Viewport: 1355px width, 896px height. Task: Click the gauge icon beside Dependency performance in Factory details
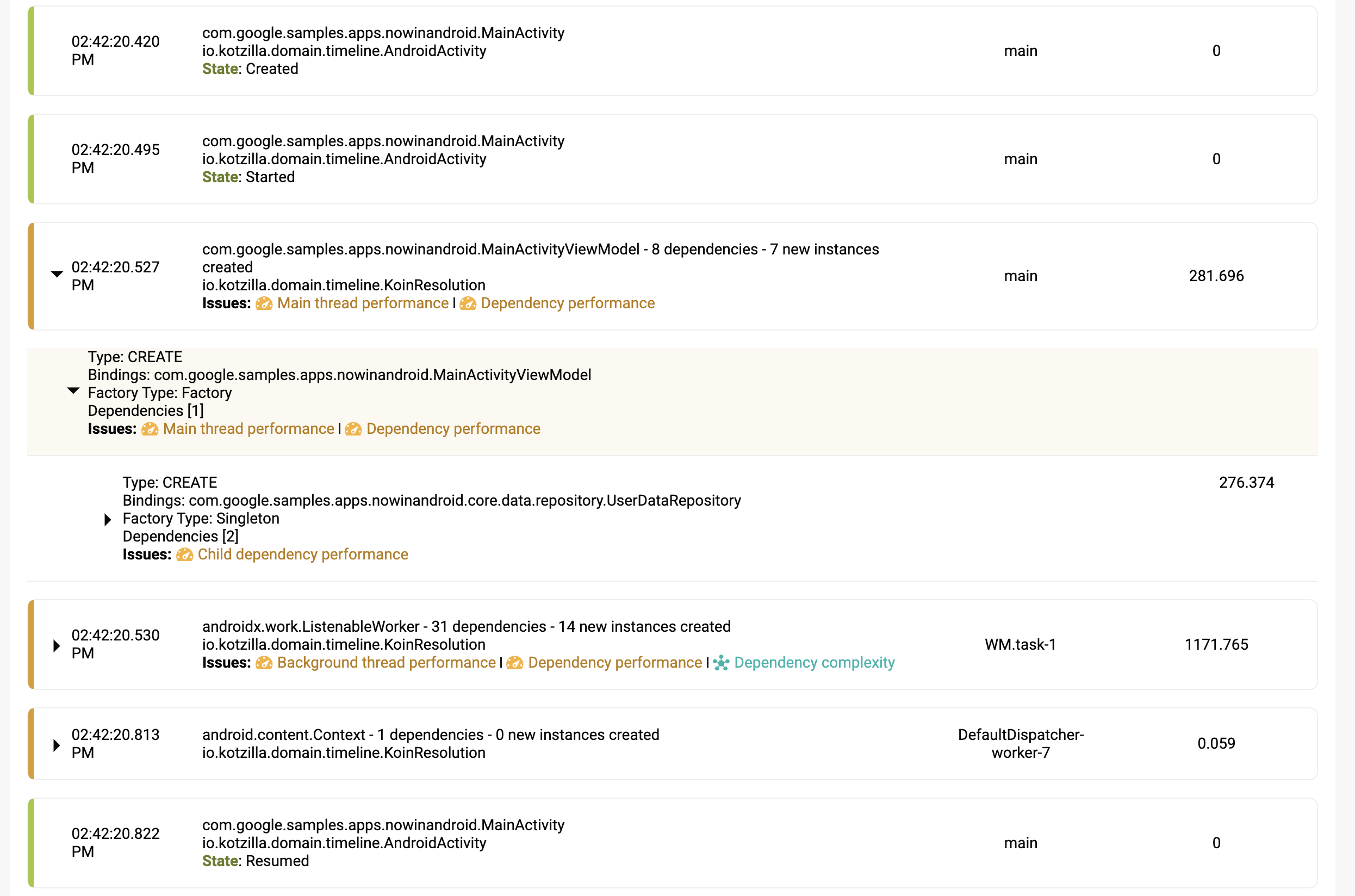(353, 429)
